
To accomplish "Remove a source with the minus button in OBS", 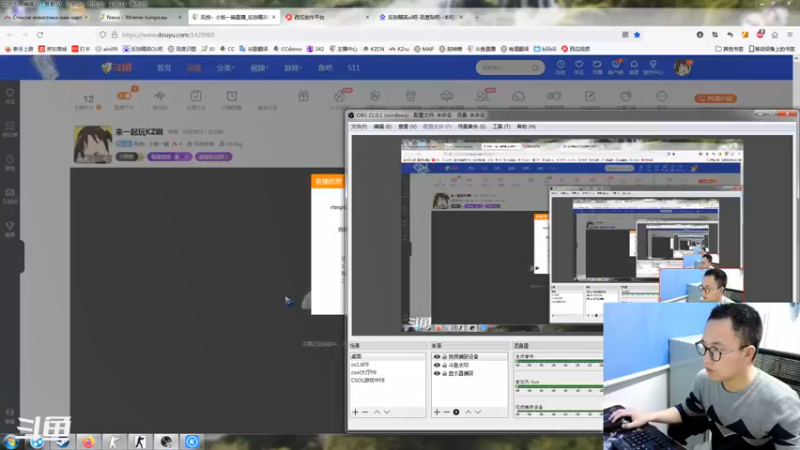I will [446, 412].
